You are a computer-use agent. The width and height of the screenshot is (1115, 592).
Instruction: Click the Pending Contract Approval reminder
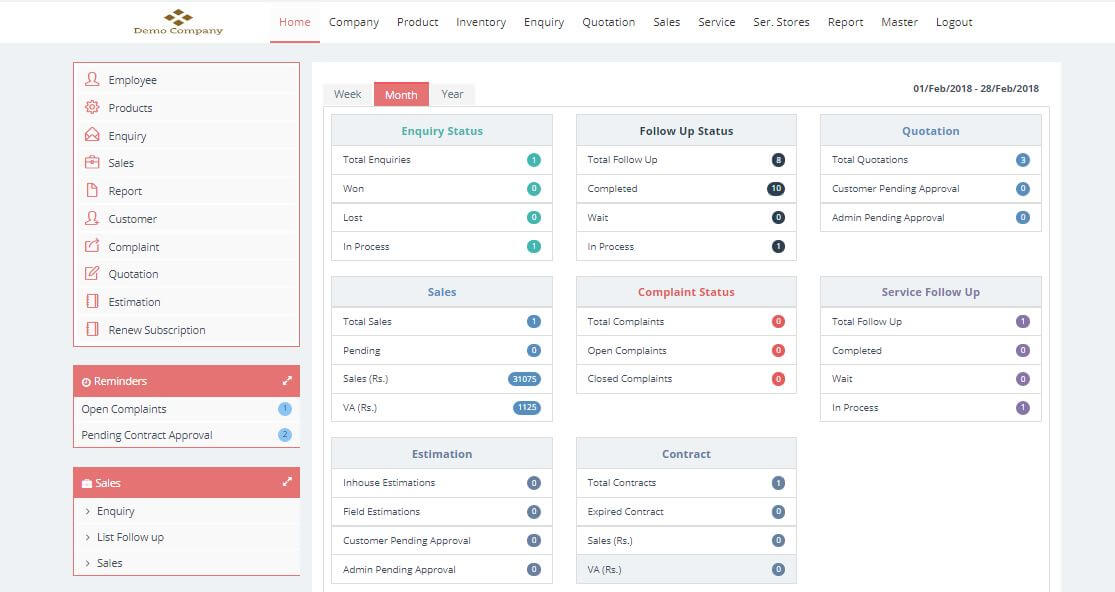point(146,435)
